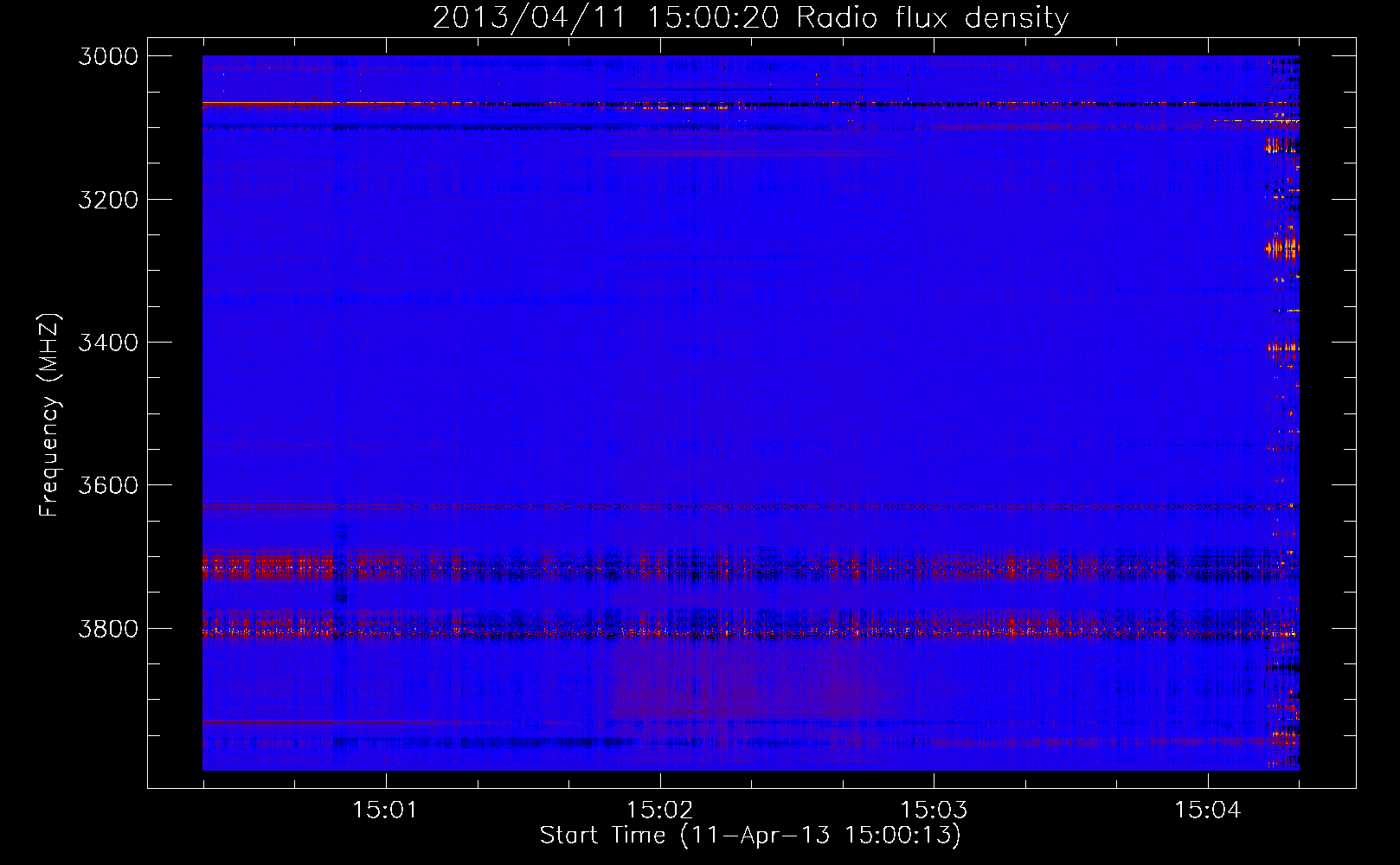Click the plot title '2013/04/11 15:00:20 Radio flux density'
This screenshot has height=865, width=1400.
[x=750, y=18]
